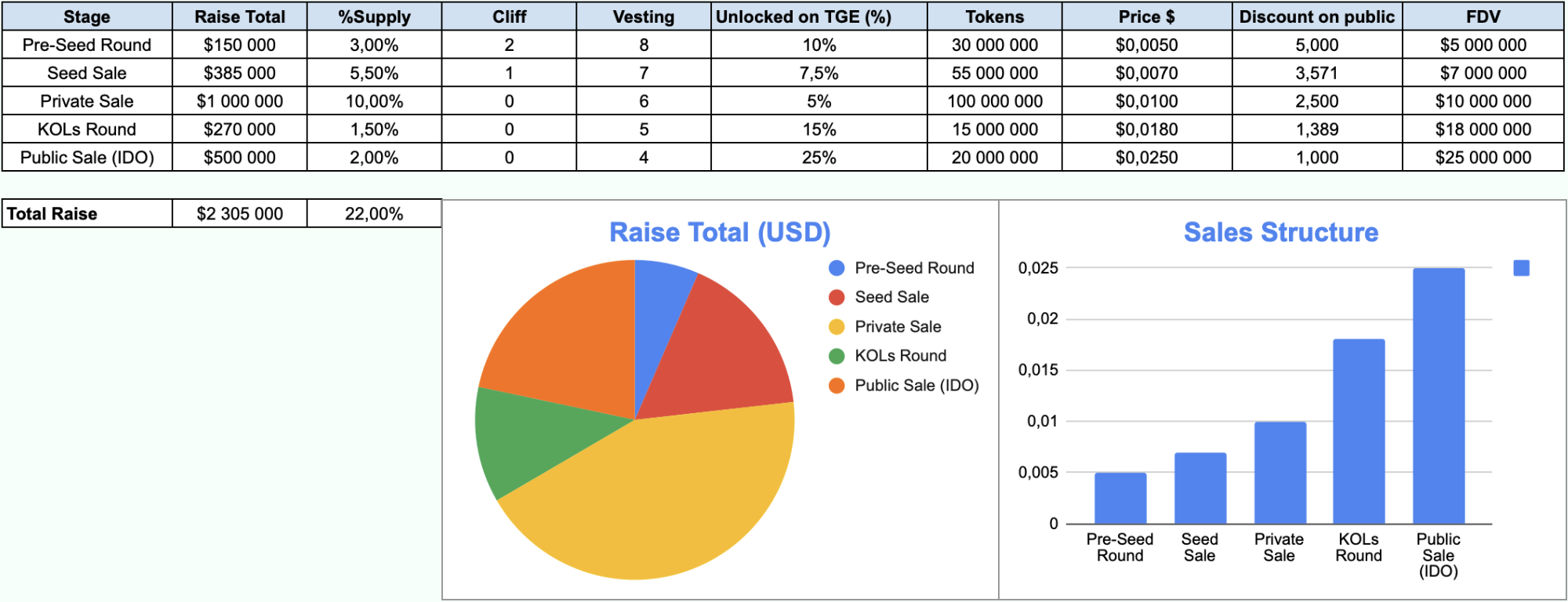Click the $2 305 000 total cell
Screen dimensions: 1568x602
[239, 214]
